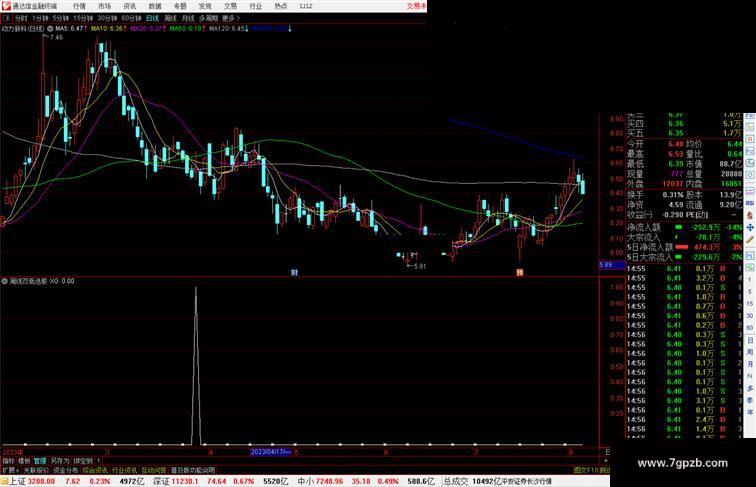Open the 行情 menu

(79, 6)
